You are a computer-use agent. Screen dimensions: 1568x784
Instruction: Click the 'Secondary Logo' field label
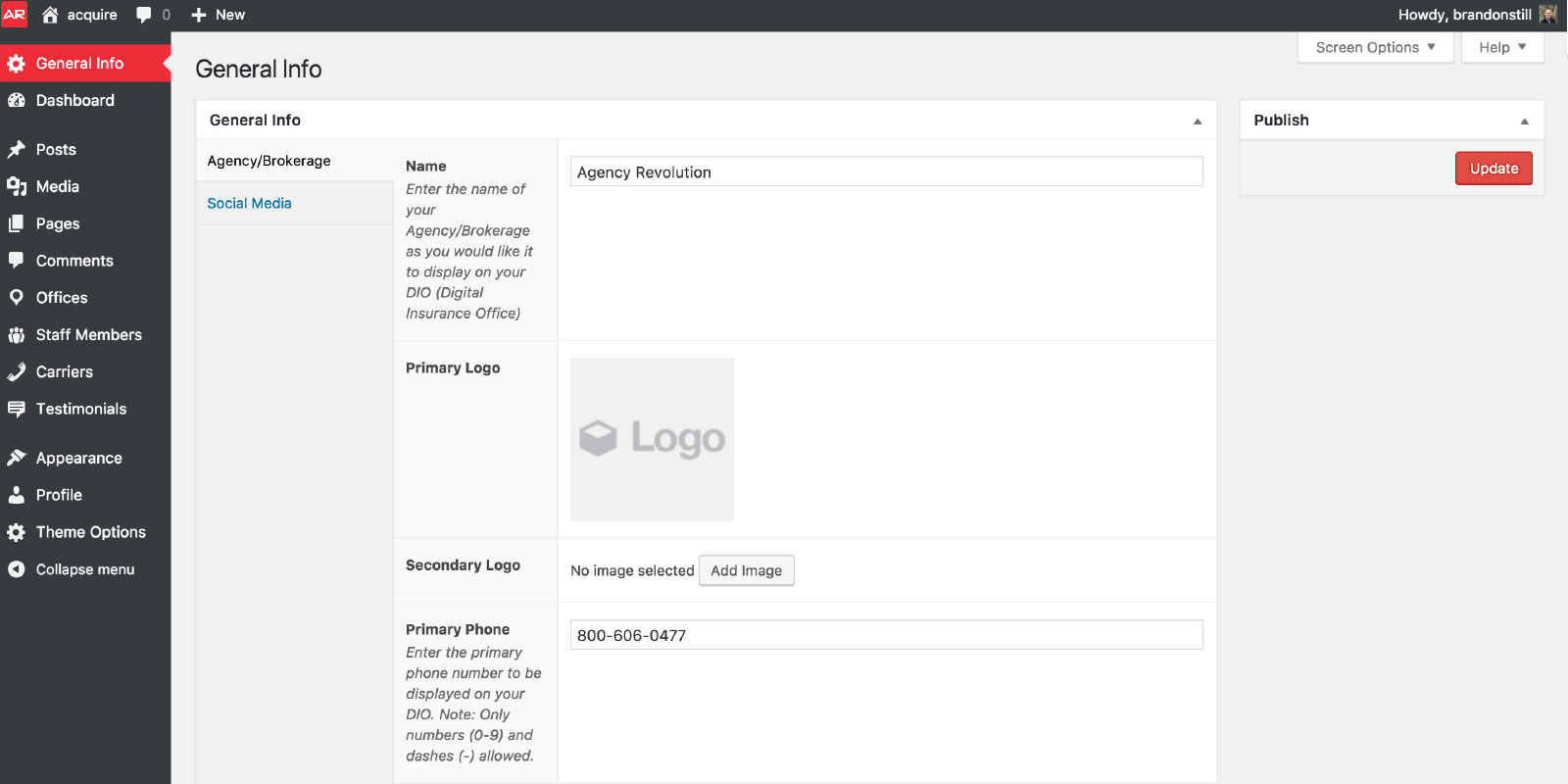463,565
